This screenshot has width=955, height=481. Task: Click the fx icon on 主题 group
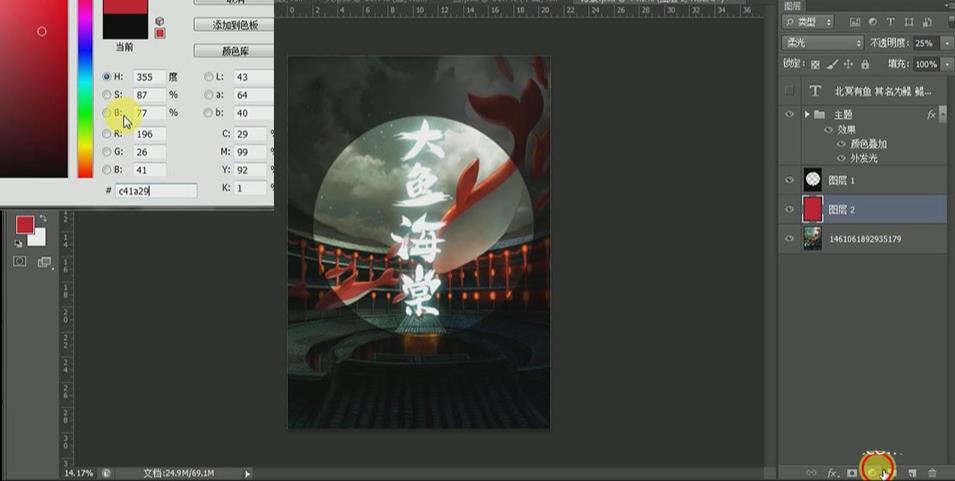click(x=931, y=114)
